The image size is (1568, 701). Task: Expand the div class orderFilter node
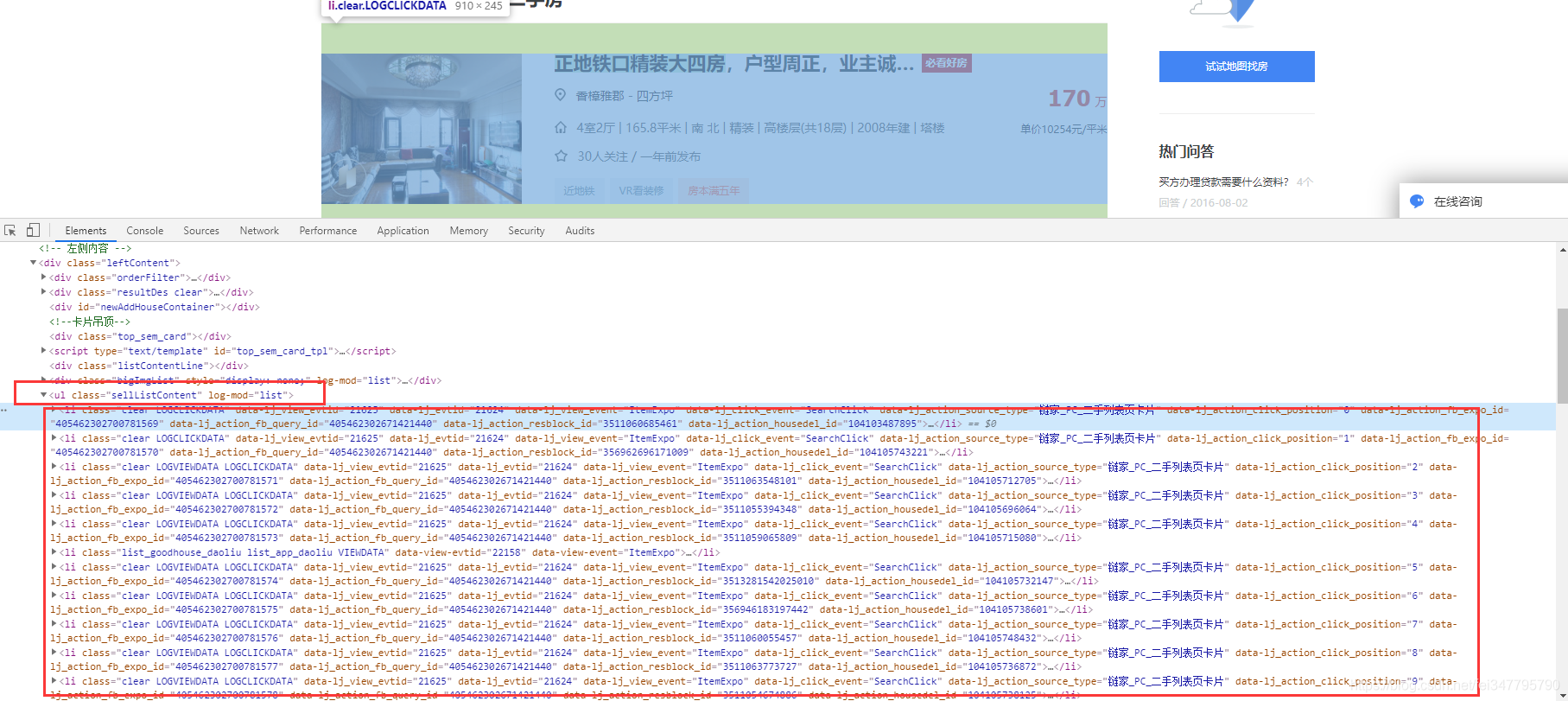(44, 277)
